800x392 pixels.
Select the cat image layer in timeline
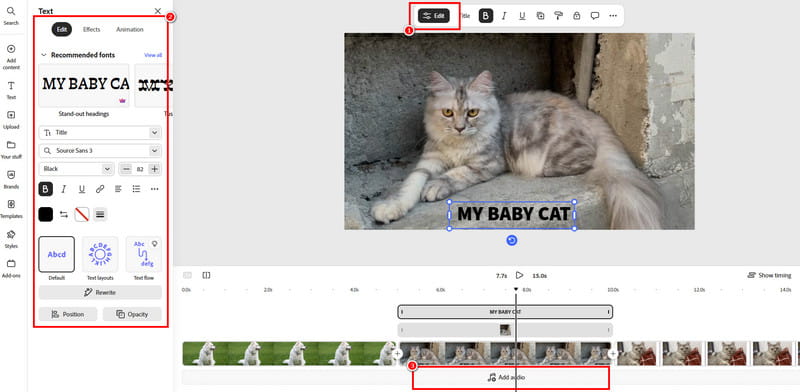click(x=505, y=330)
